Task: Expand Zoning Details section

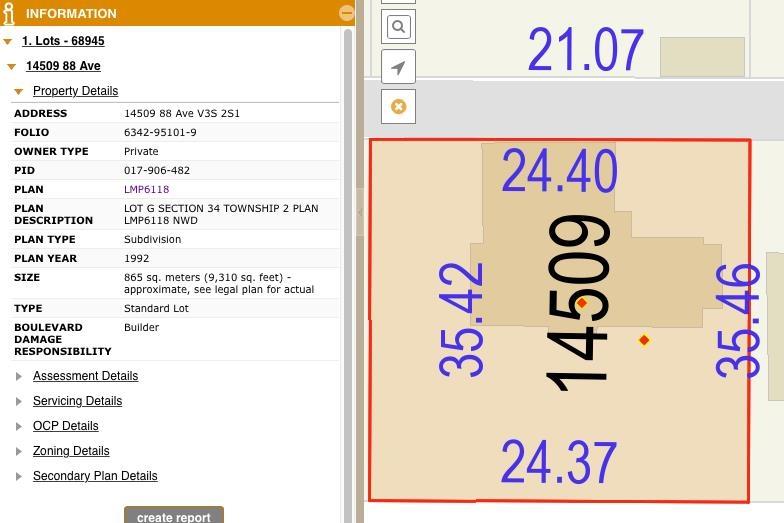Action: tap(71, 451)
